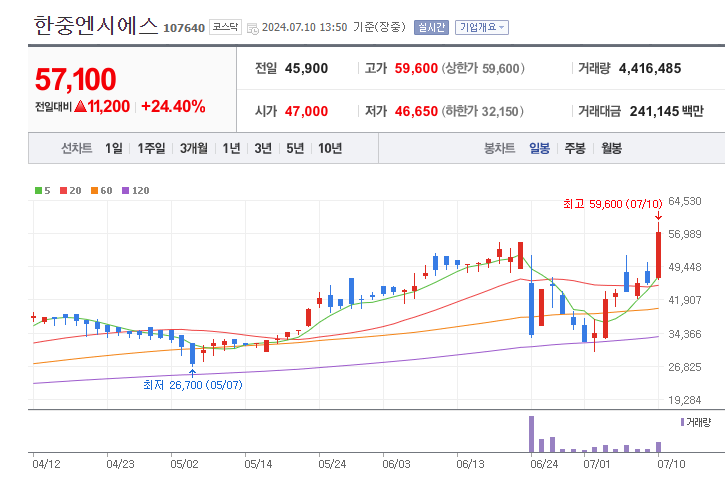The height and width of the screenshot is (485, 725).
Task: Click the green 5-day moving average legend
Action: (43, 190)
